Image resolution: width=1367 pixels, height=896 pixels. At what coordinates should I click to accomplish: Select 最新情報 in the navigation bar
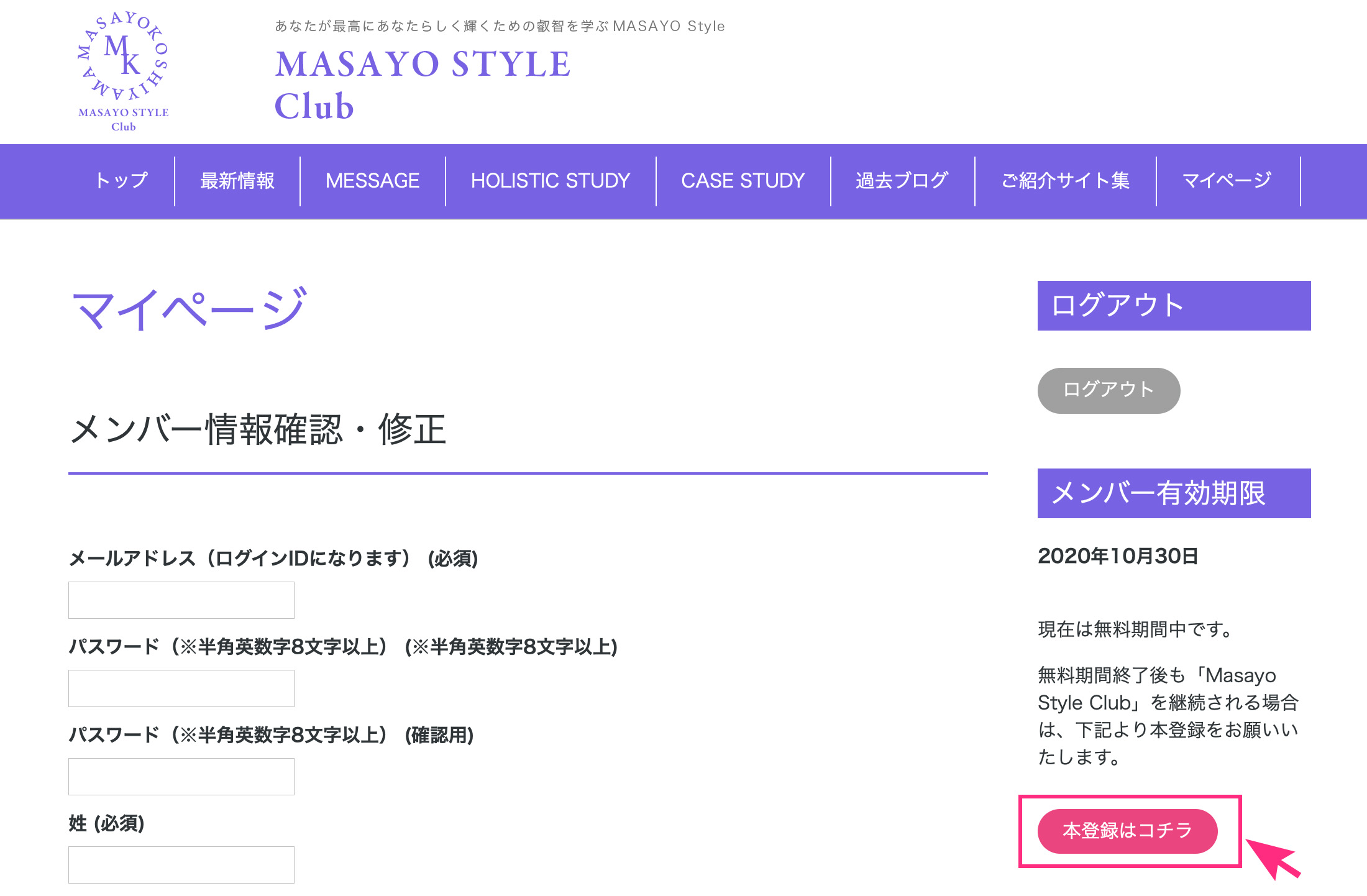pos(237,180)
